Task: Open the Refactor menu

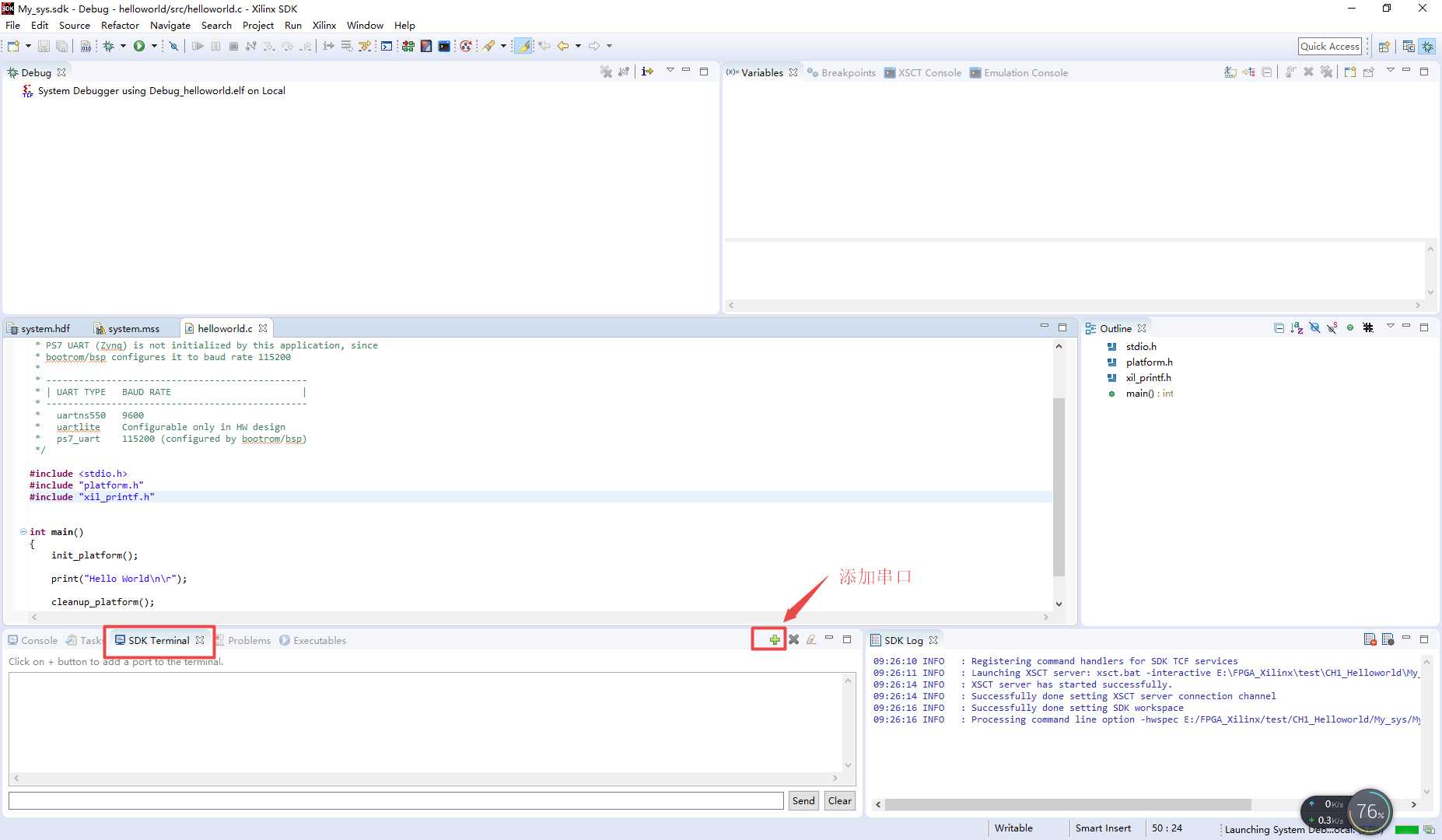Action: tap(120, 25)
